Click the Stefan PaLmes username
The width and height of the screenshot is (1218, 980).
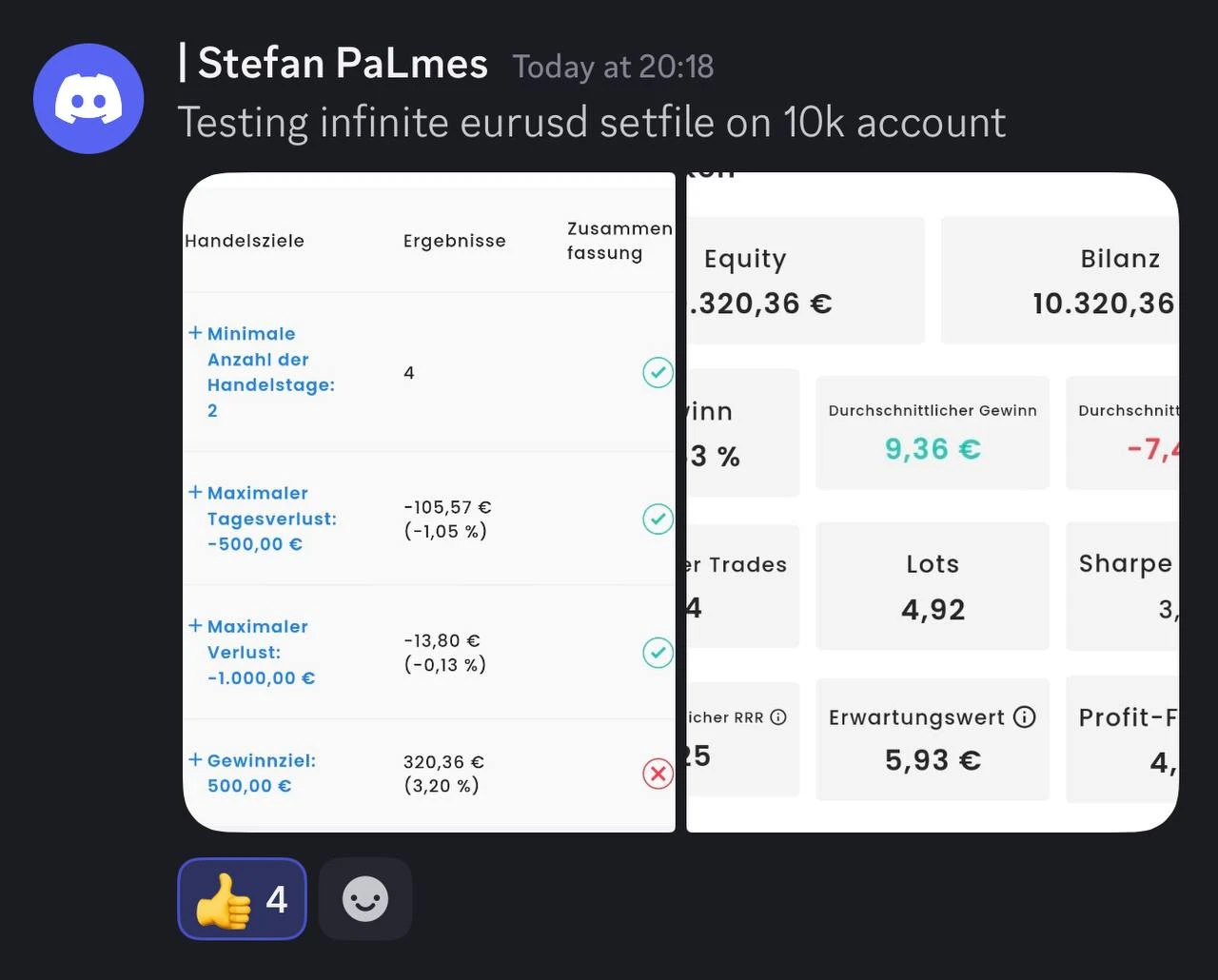[343, 64]
